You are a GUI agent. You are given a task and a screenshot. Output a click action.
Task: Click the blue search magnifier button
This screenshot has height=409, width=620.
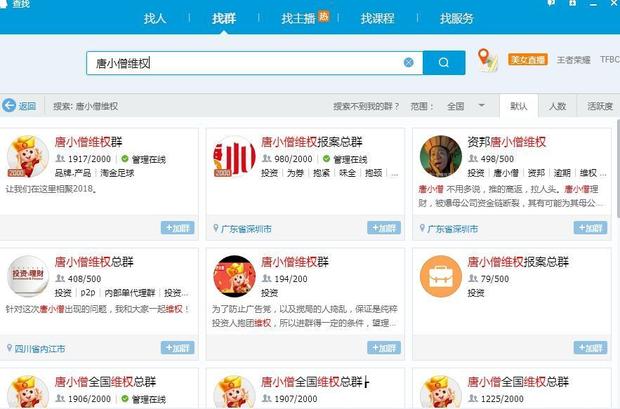click(444, 62)
